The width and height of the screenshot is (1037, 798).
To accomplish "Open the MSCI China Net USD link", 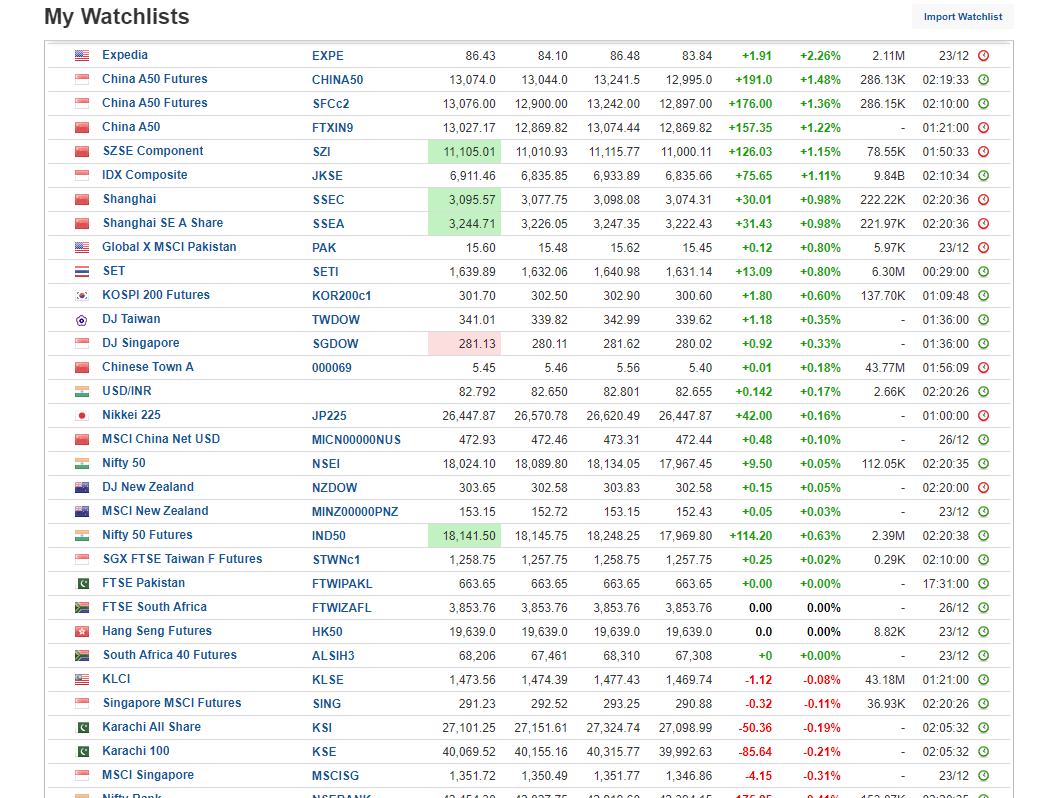I will click(x=161, y=439).
